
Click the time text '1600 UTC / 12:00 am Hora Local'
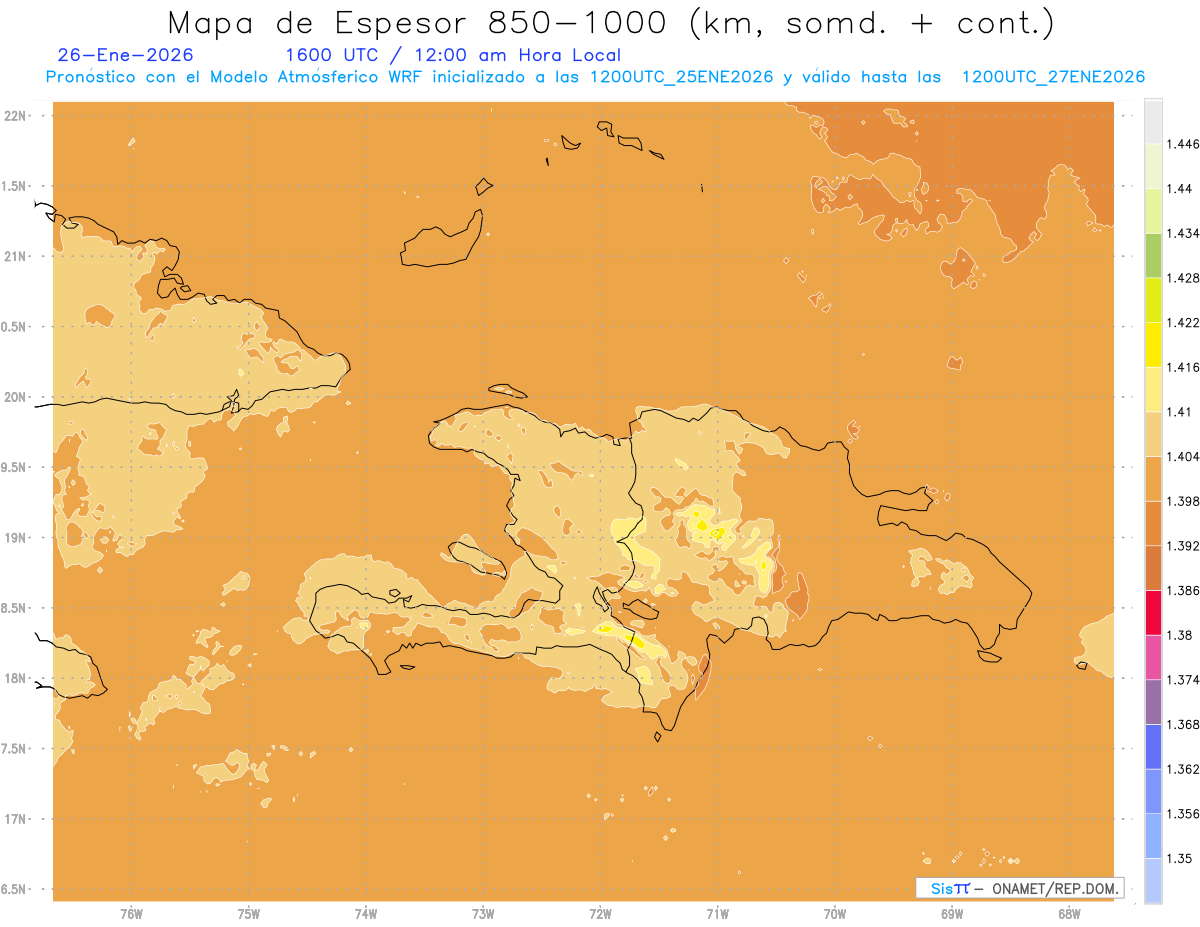tap(453, 55)
